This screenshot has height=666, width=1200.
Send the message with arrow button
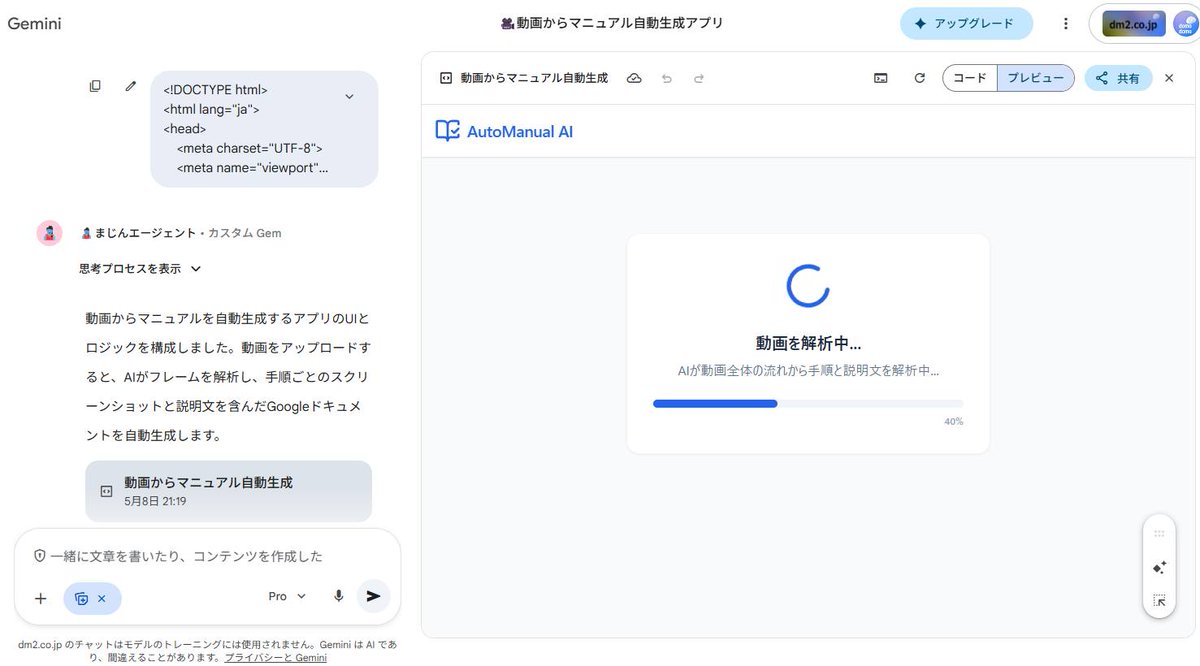tap(373, 596)
